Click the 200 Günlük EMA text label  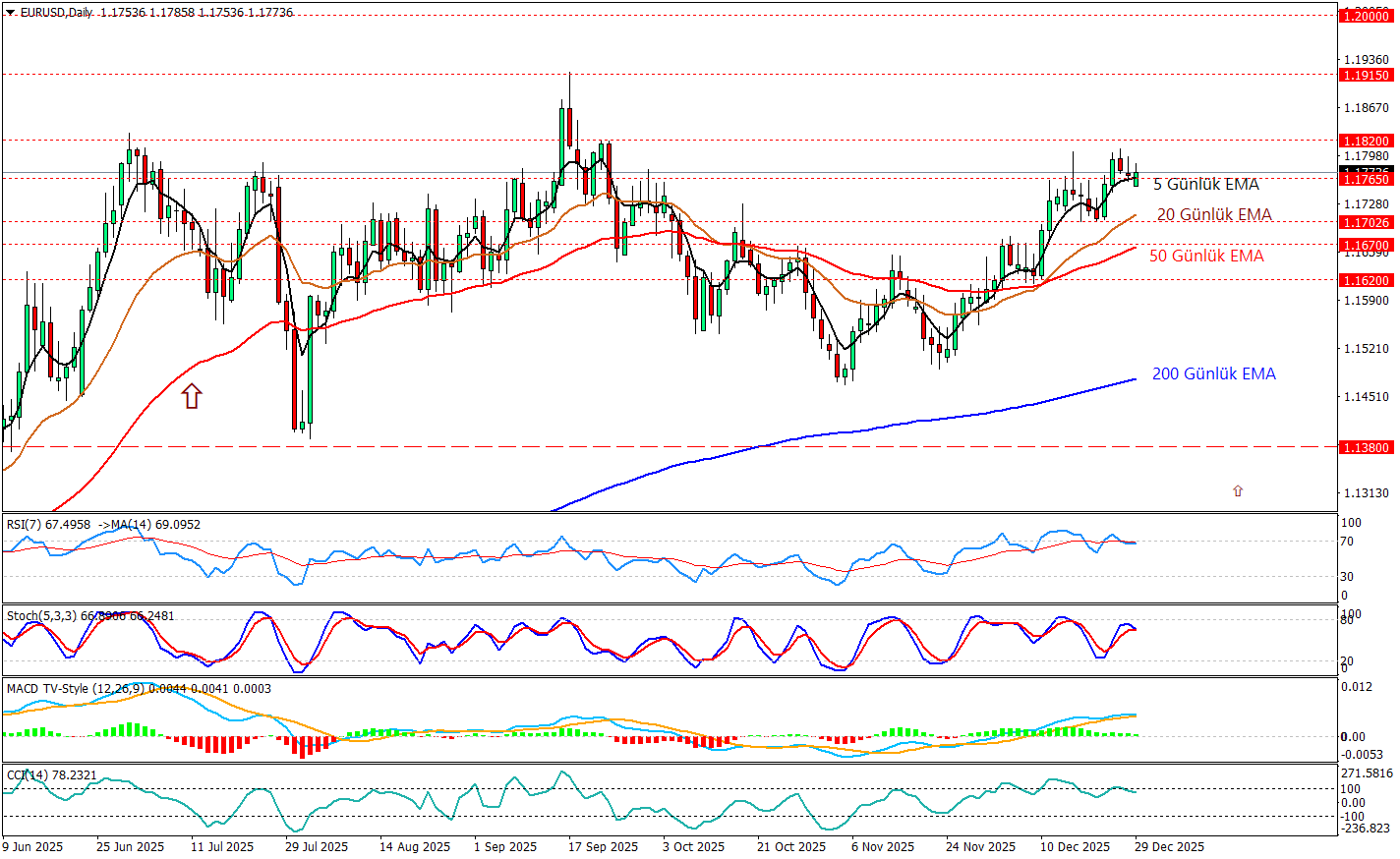tap(1213, 373)
